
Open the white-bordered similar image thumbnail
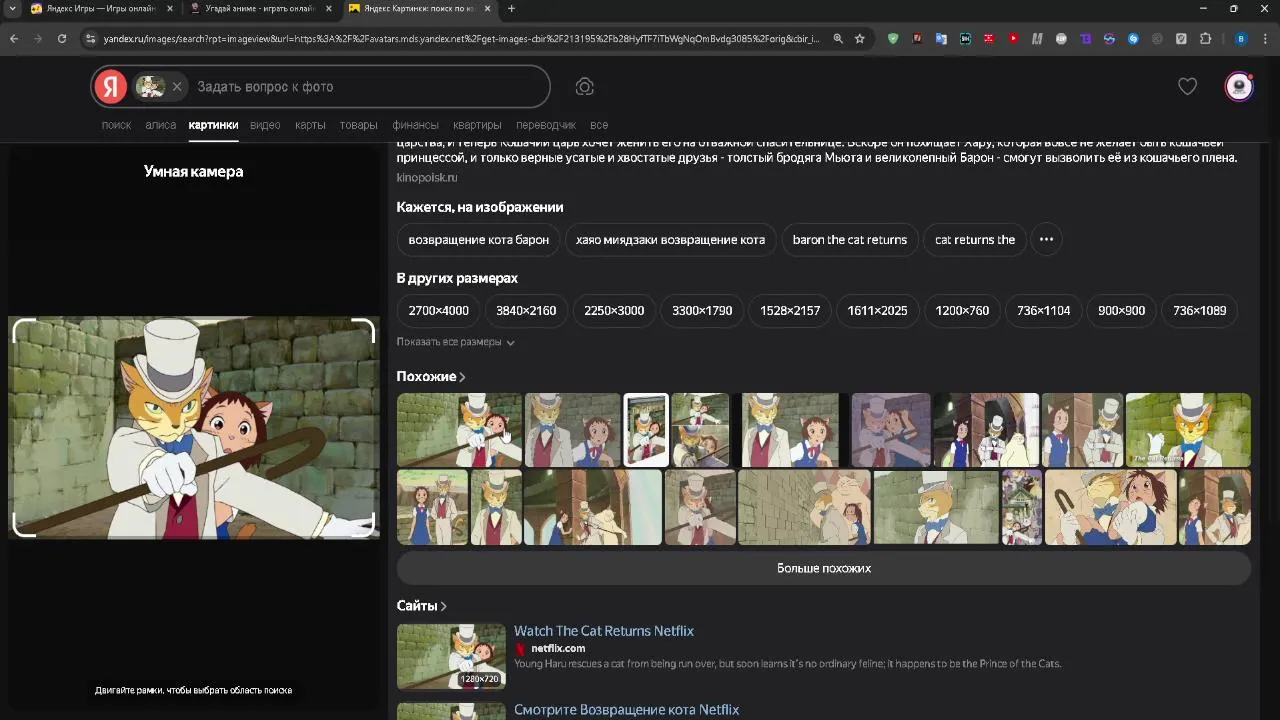point(646,430)
